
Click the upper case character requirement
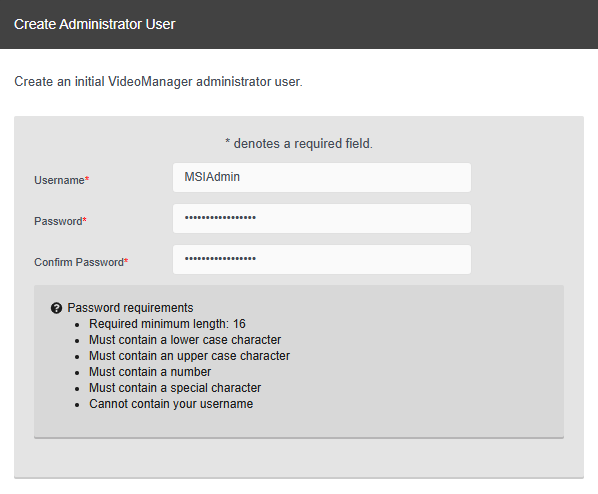click(x=190, y=356)
